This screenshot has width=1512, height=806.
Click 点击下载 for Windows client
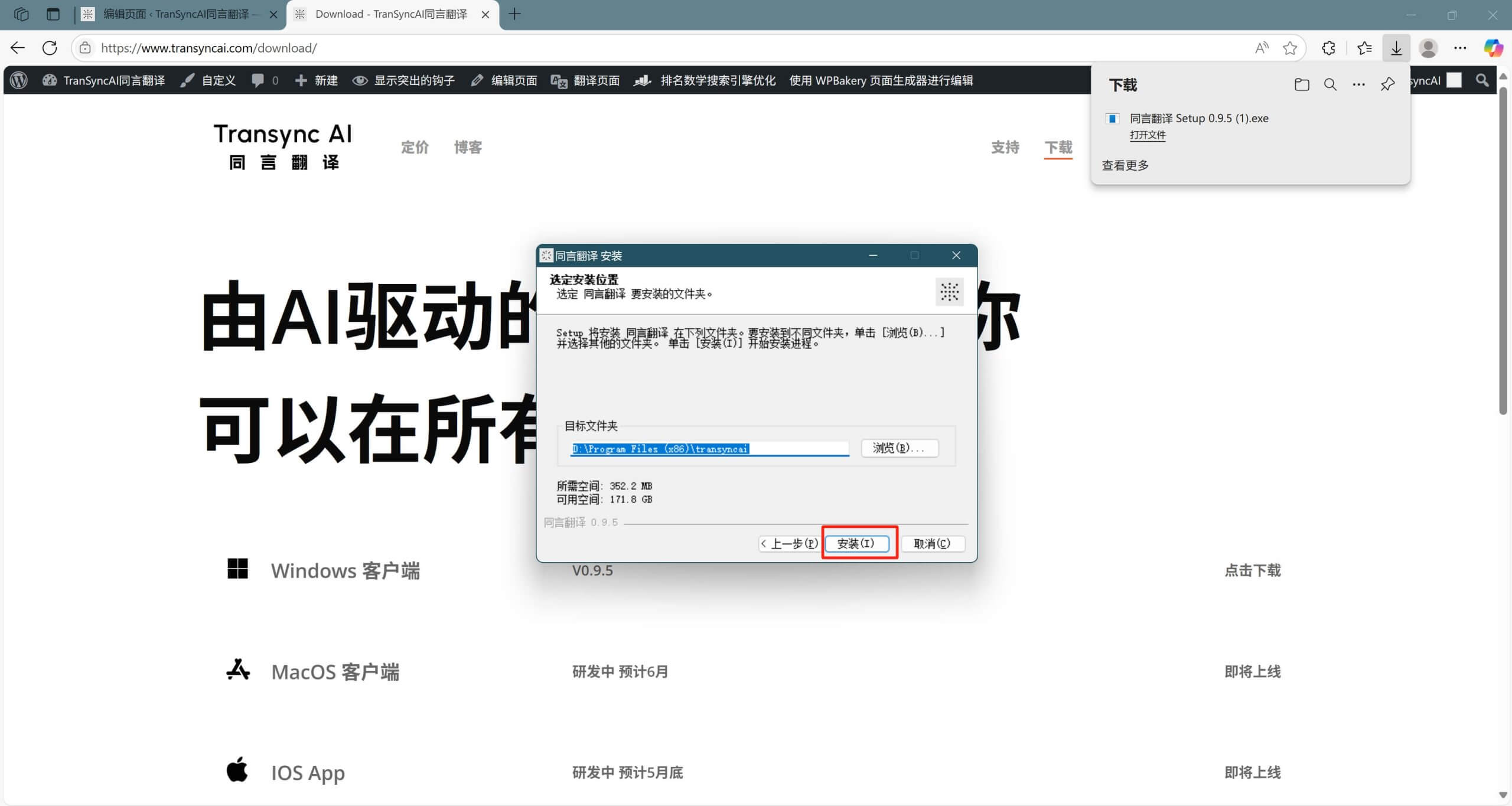(1252, 570)
